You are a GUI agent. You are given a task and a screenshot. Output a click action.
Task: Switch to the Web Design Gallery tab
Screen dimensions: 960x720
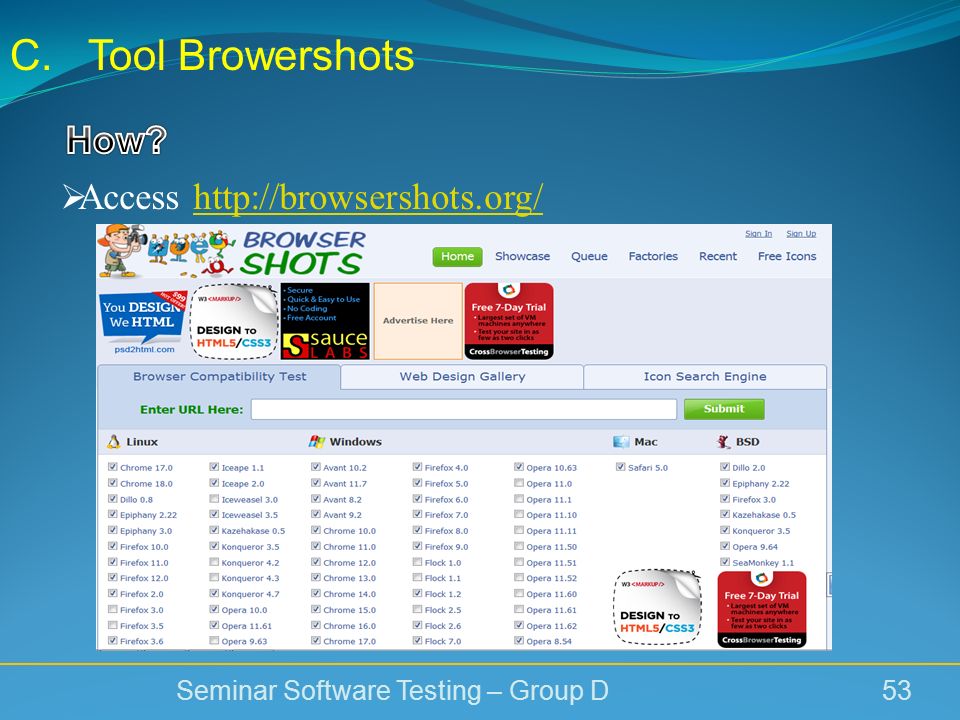(462, 377)
